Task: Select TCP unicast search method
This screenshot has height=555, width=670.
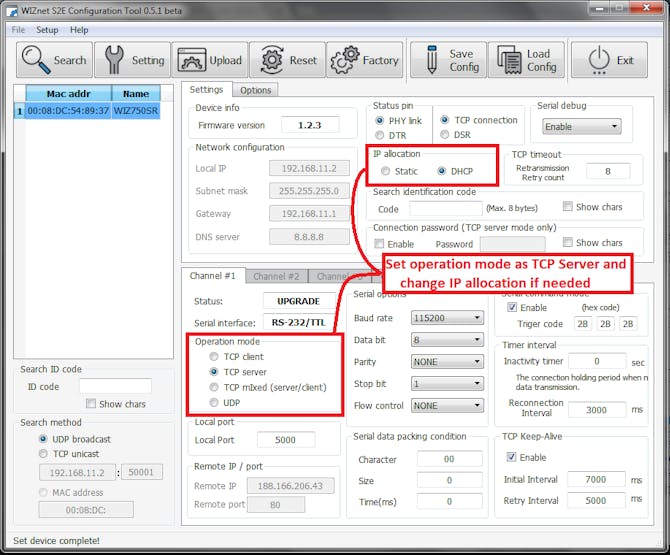Action: coord(43,453)
